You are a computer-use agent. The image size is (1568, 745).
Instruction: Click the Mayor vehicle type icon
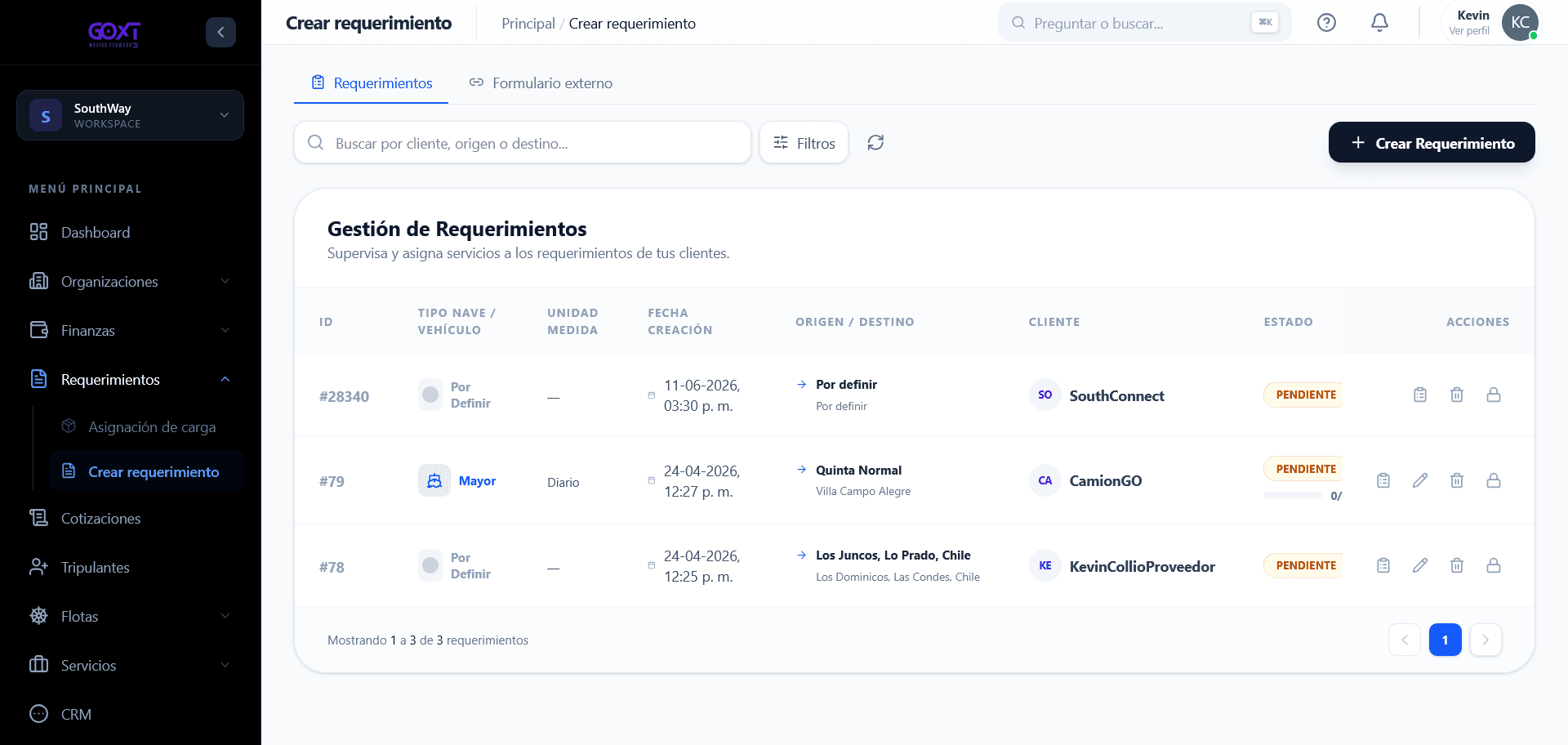[434, 481]
